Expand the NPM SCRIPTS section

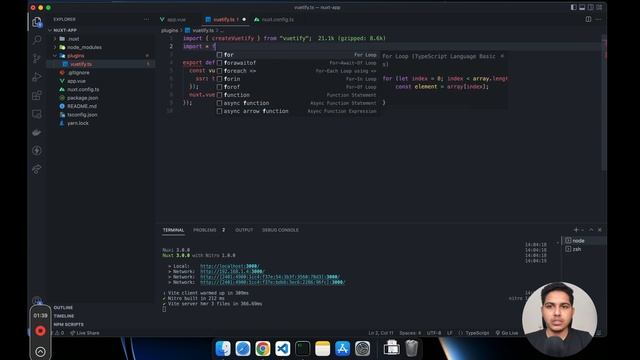68,324
